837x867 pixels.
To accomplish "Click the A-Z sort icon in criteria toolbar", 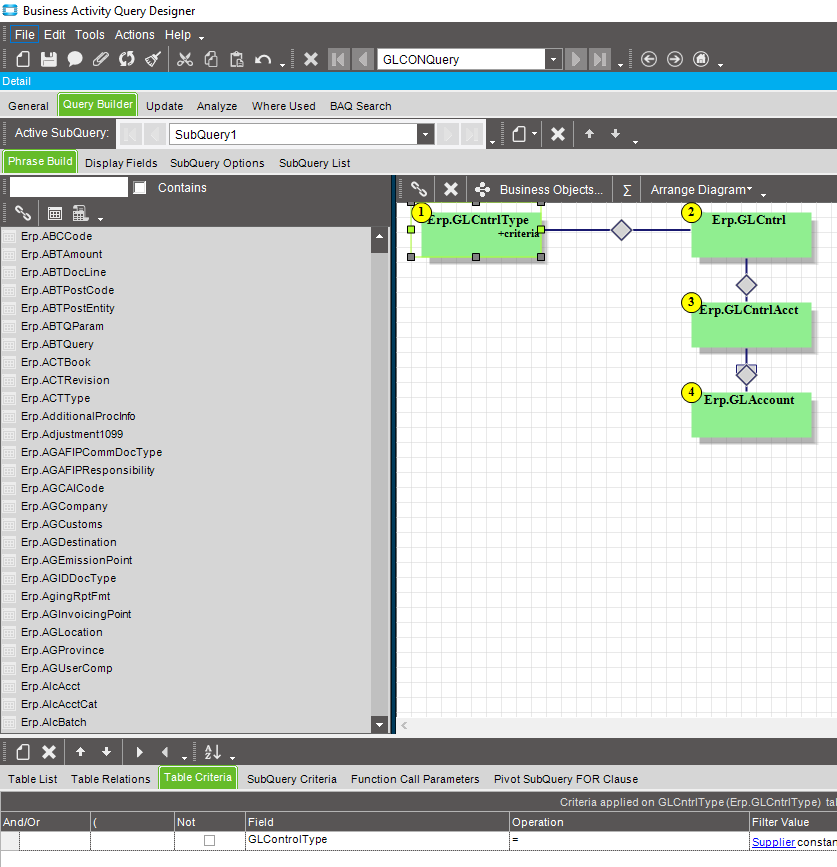I will click(x=213, y=752).
